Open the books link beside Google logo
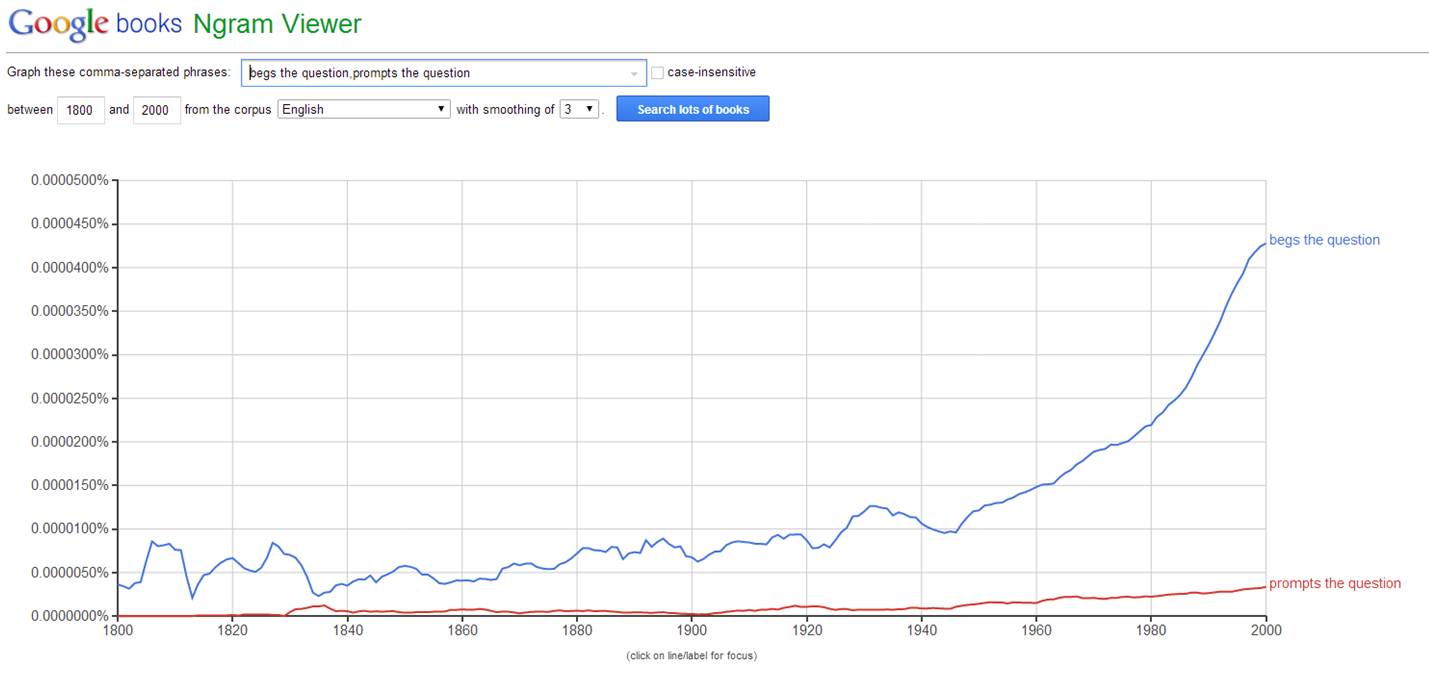The image size is (1429, 677). [149, 24]
